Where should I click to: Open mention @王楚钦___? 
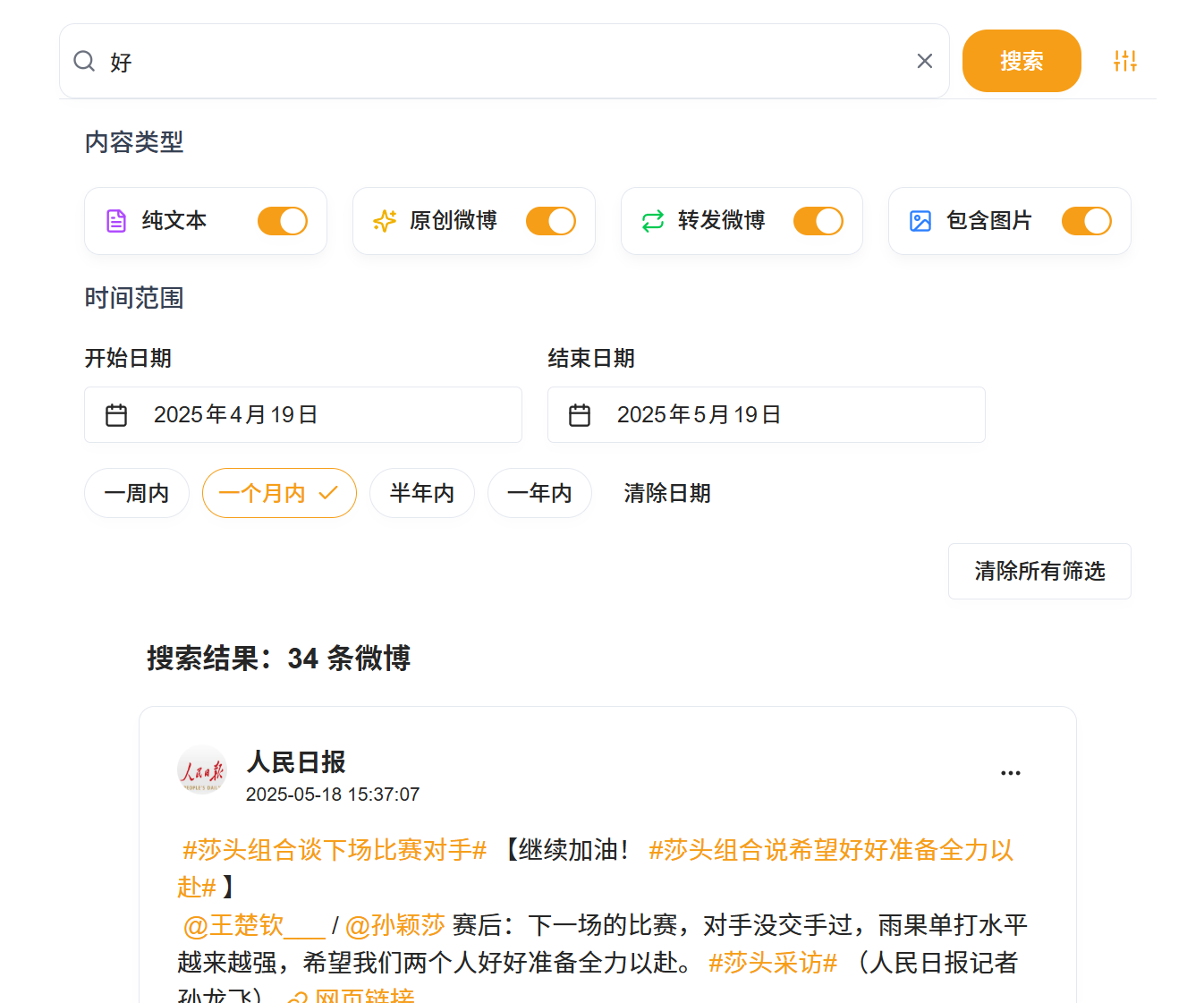[254, 925]
